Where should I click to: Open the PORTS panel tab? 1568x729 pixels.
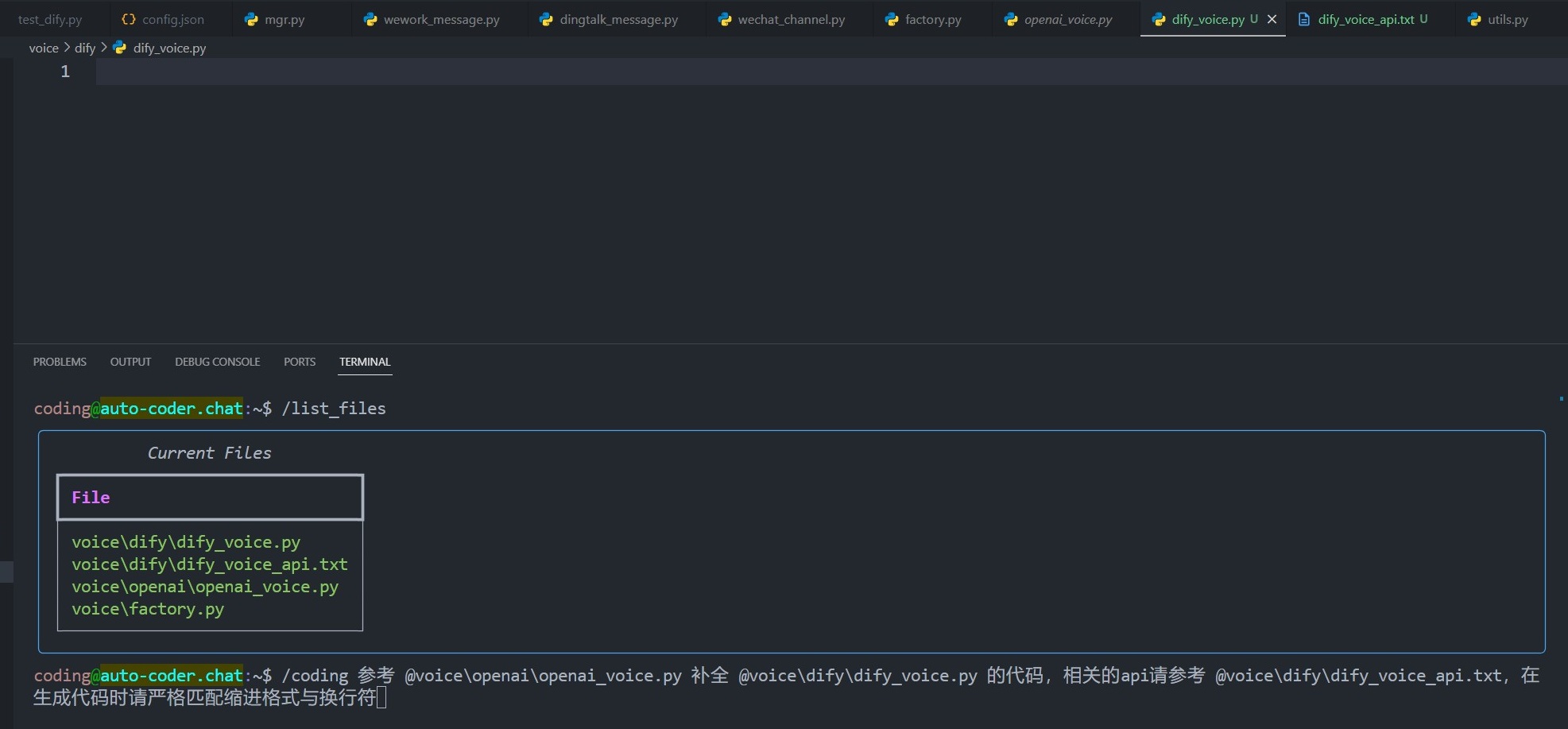tap(300, 362)
